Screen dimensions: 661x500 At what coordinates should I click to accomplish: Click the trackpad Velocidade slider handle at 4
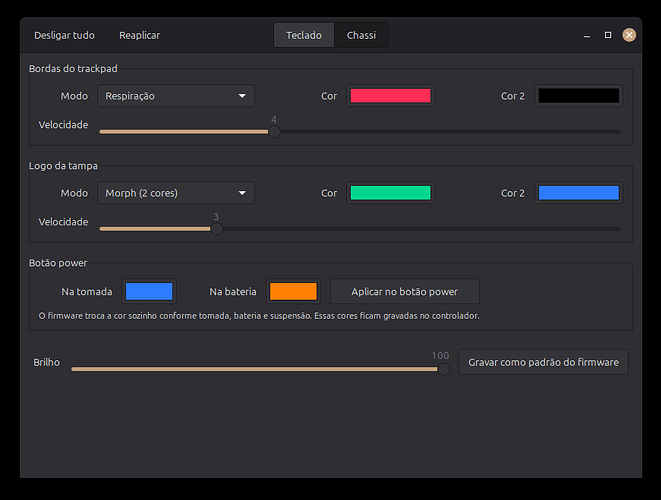[274, 132]
